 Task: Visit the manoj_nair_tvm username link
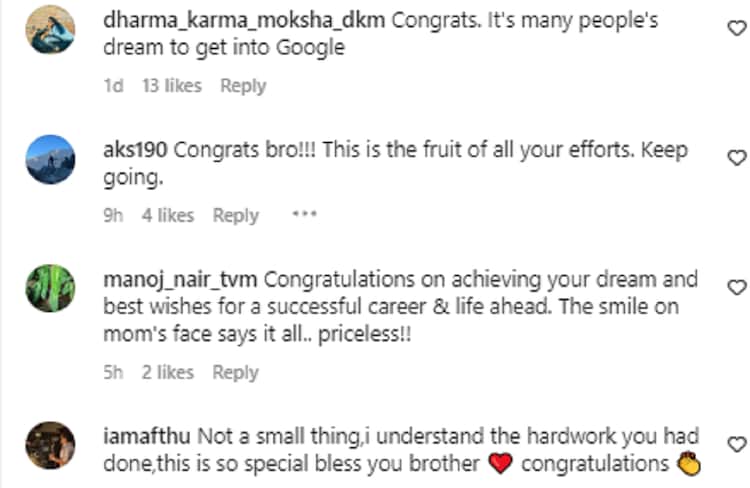pyautogui.click(x=181, y=279)
